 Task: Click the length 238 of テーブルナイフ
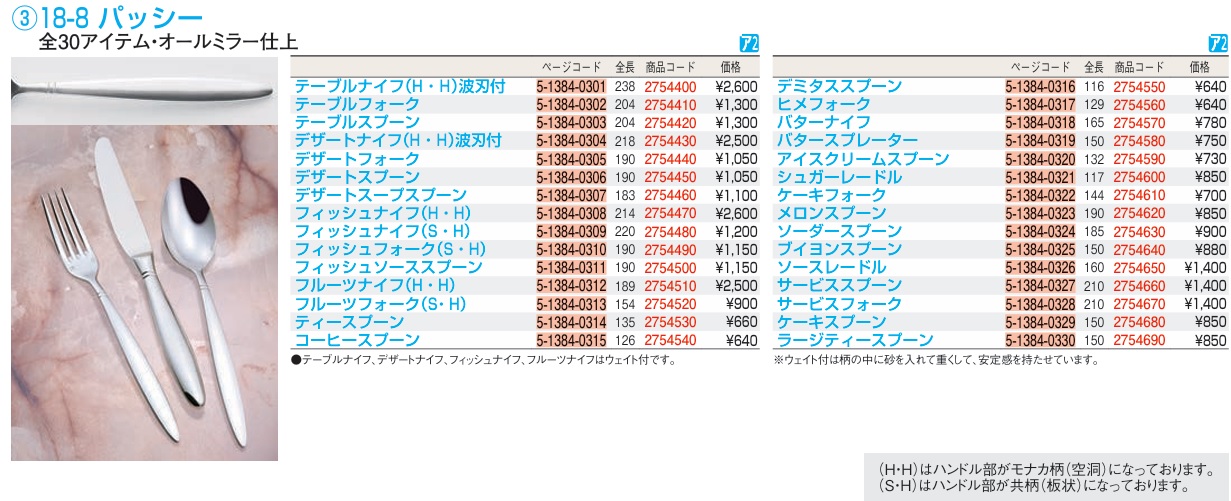point(625,87)
